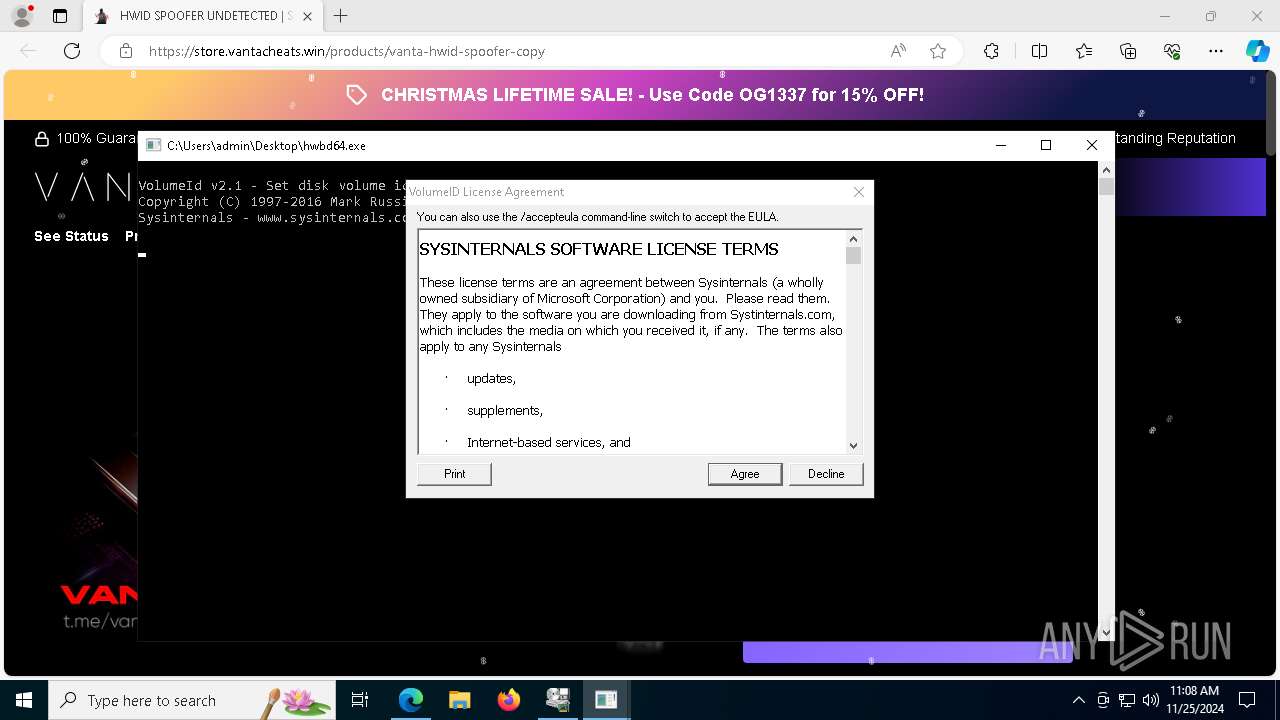Image resolution: width=1280 pixels, height=720 pixels.
Task: Click the installer app taskbar icon
Action: (x=557, y=700)
